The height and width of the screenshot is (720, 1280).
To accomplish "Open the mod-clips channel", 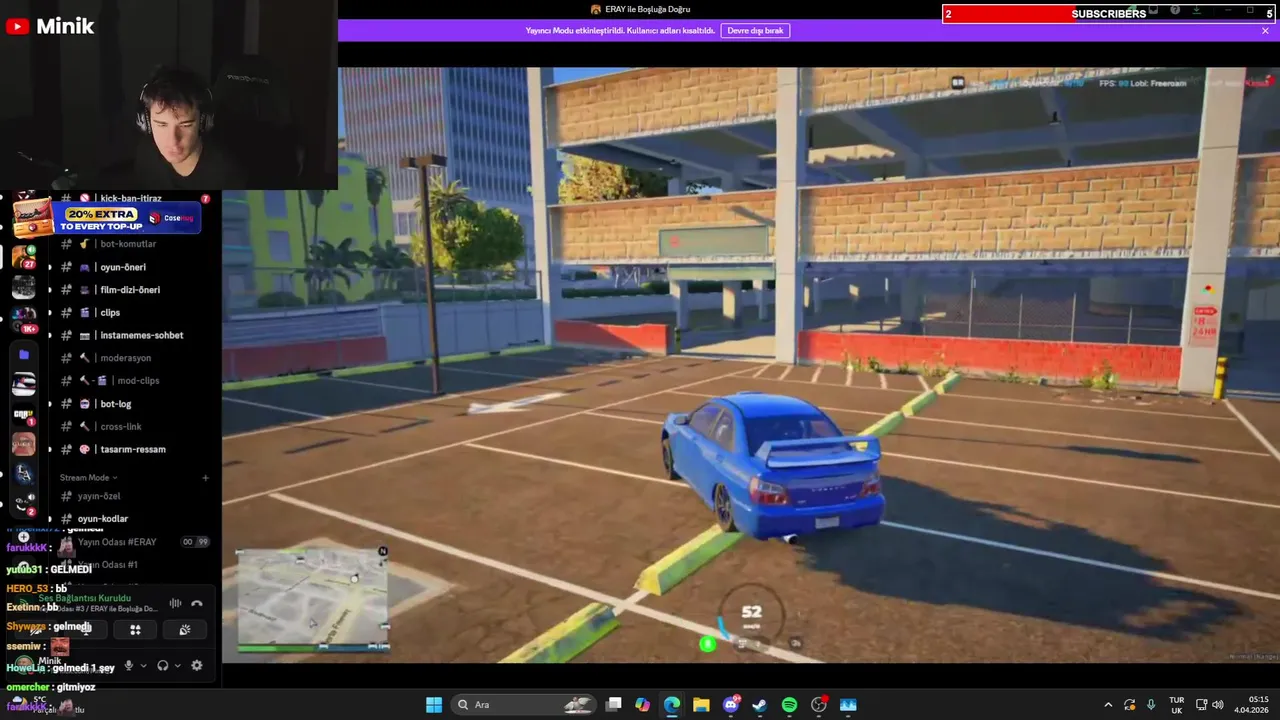I will 138,381.
